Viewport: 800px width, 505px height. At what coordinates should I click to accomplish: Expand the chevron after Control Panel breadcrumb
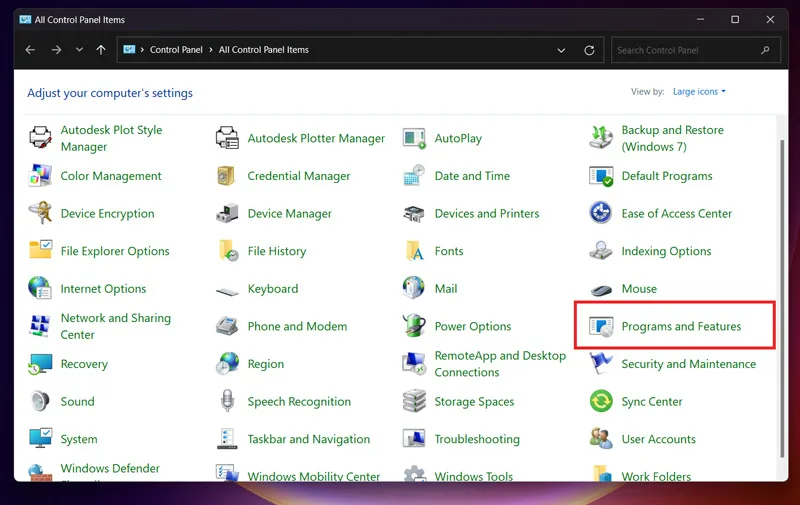click(x=211, y=49)
